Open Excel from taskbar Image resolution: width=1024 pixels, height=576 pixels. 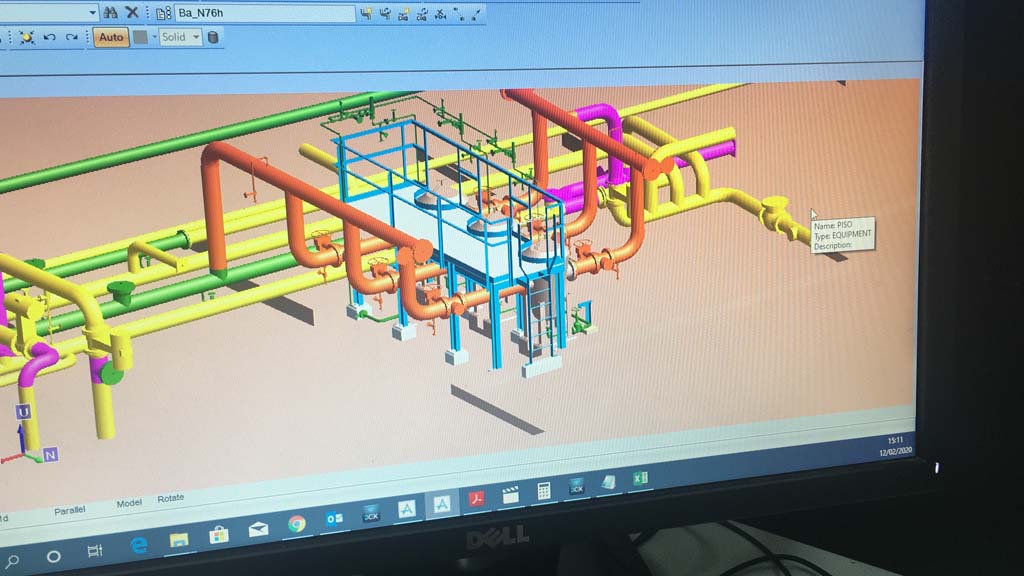coord(640,479)
